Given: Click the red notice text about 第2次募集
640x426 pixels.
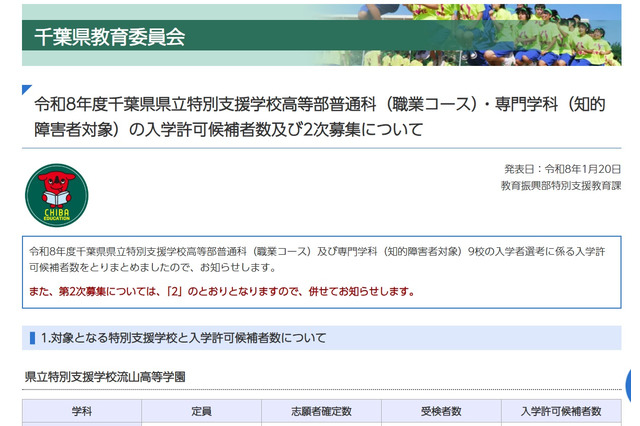Looking at the screenshot, I should (222, 291).
